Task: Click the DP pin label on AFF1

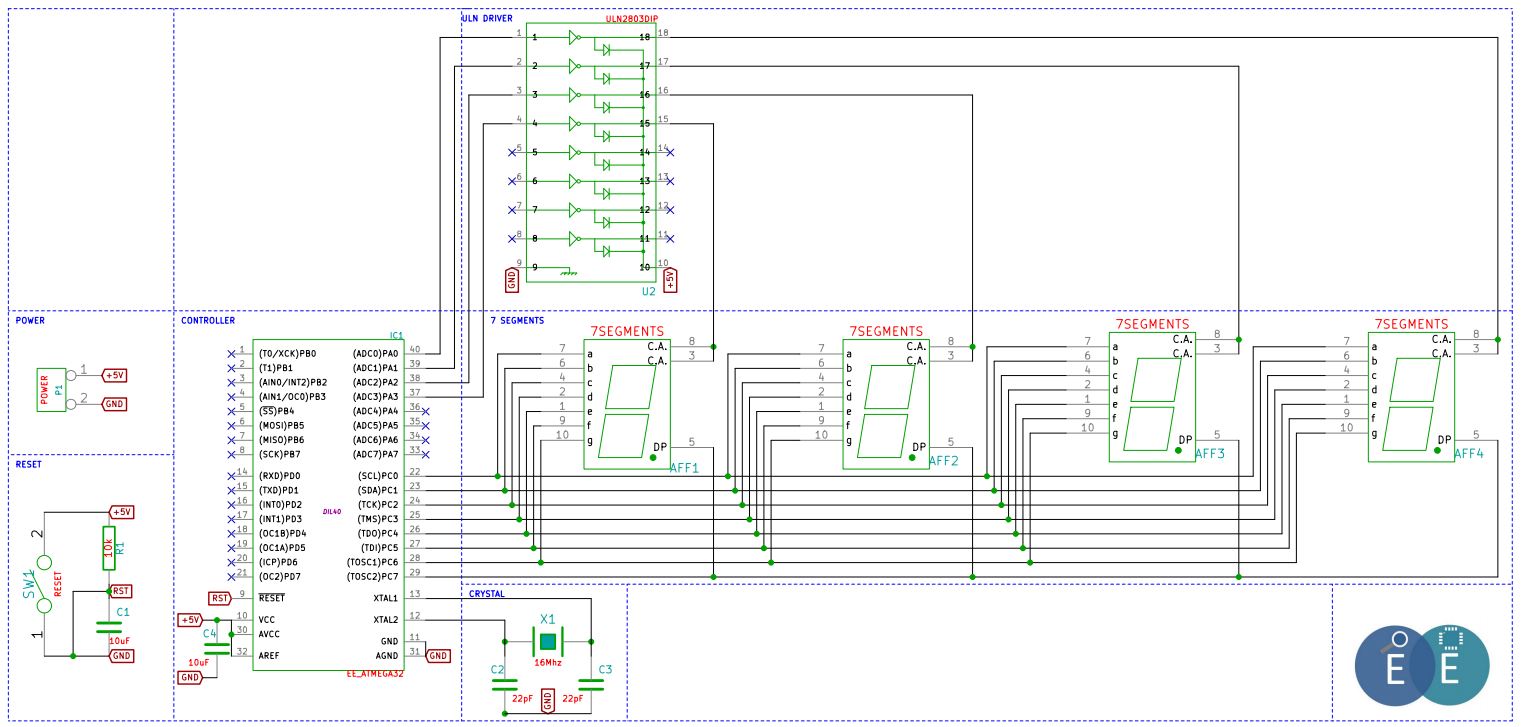Action: point(660,447)
